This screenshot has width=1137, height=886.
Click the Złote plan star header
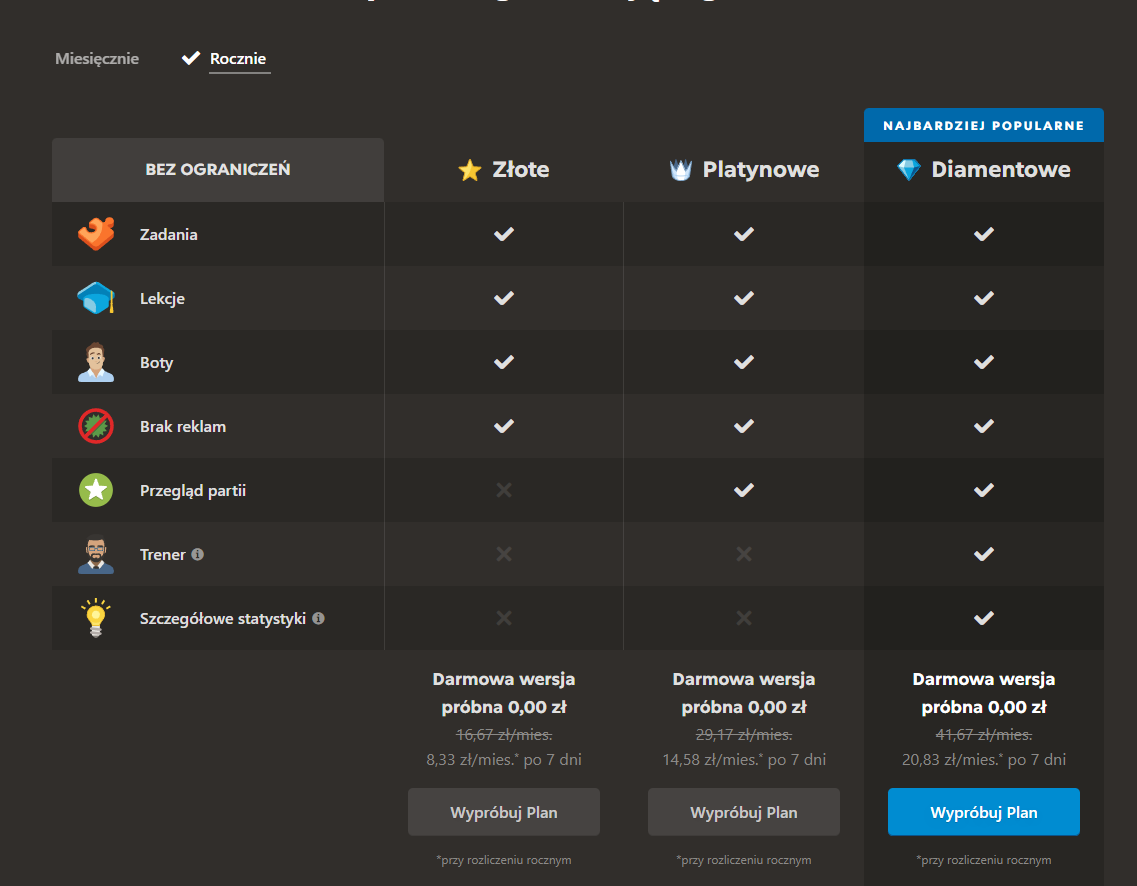click(x=504, y=170)
